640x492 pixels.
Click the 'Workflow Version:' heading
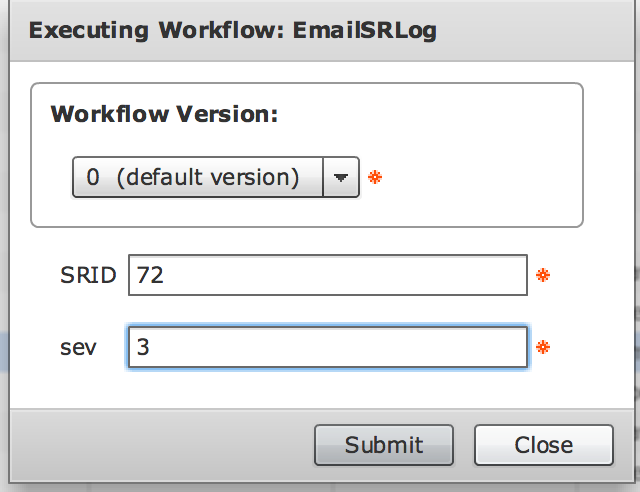point(164,114)
